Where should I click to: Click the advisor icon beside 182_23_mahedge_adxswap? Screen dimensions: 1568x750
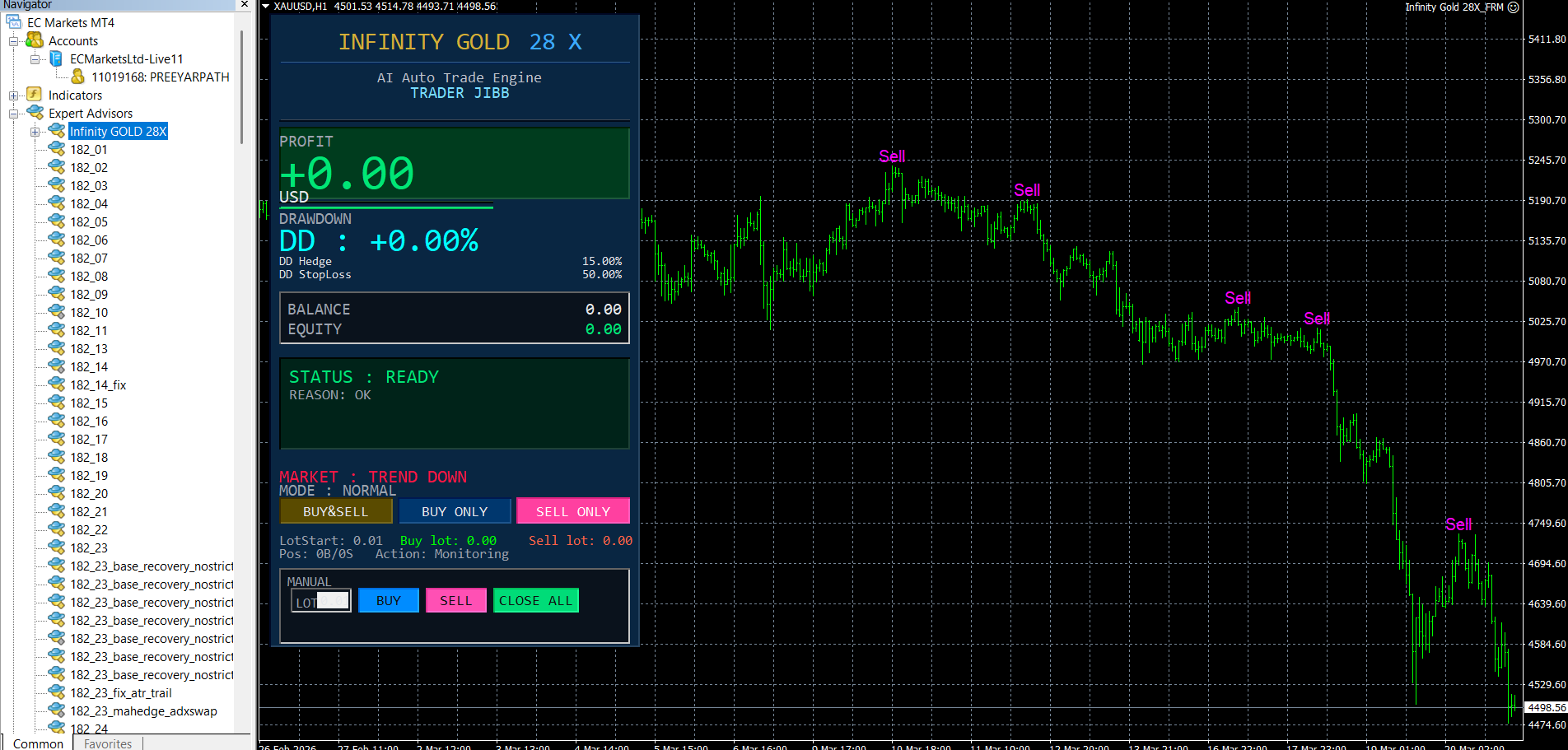[x=57, y=710]
